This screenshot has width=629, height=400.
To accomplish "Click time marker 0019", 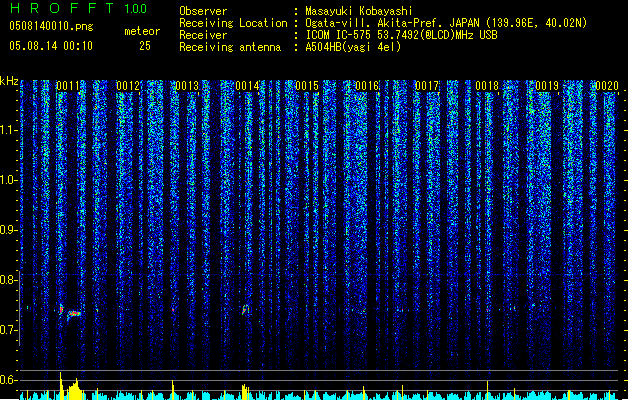I will pyautogui.click(x=547, y=86).
